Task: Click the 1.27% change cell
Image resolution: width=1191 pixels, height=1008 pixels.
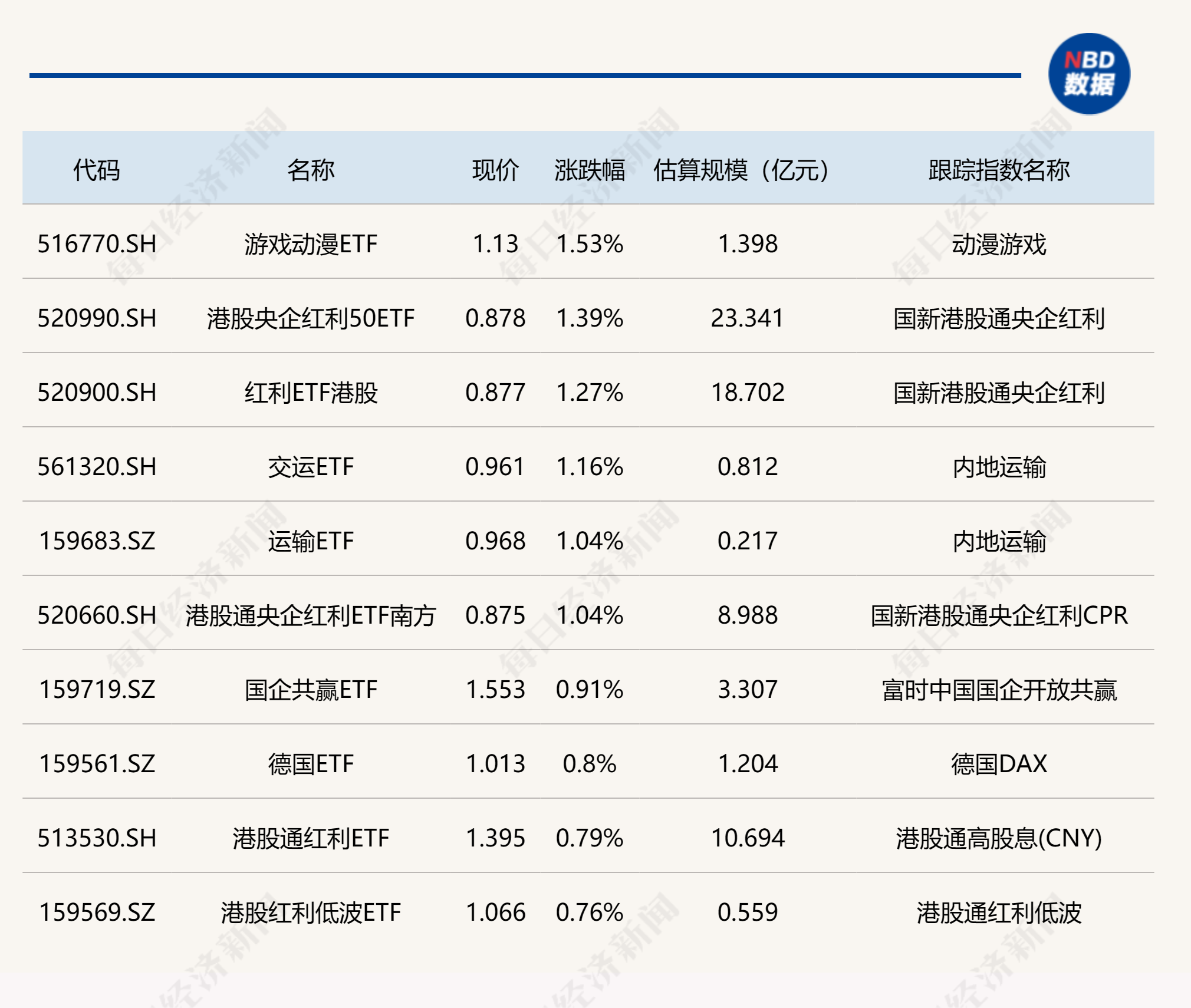Action: coord(590,393)
